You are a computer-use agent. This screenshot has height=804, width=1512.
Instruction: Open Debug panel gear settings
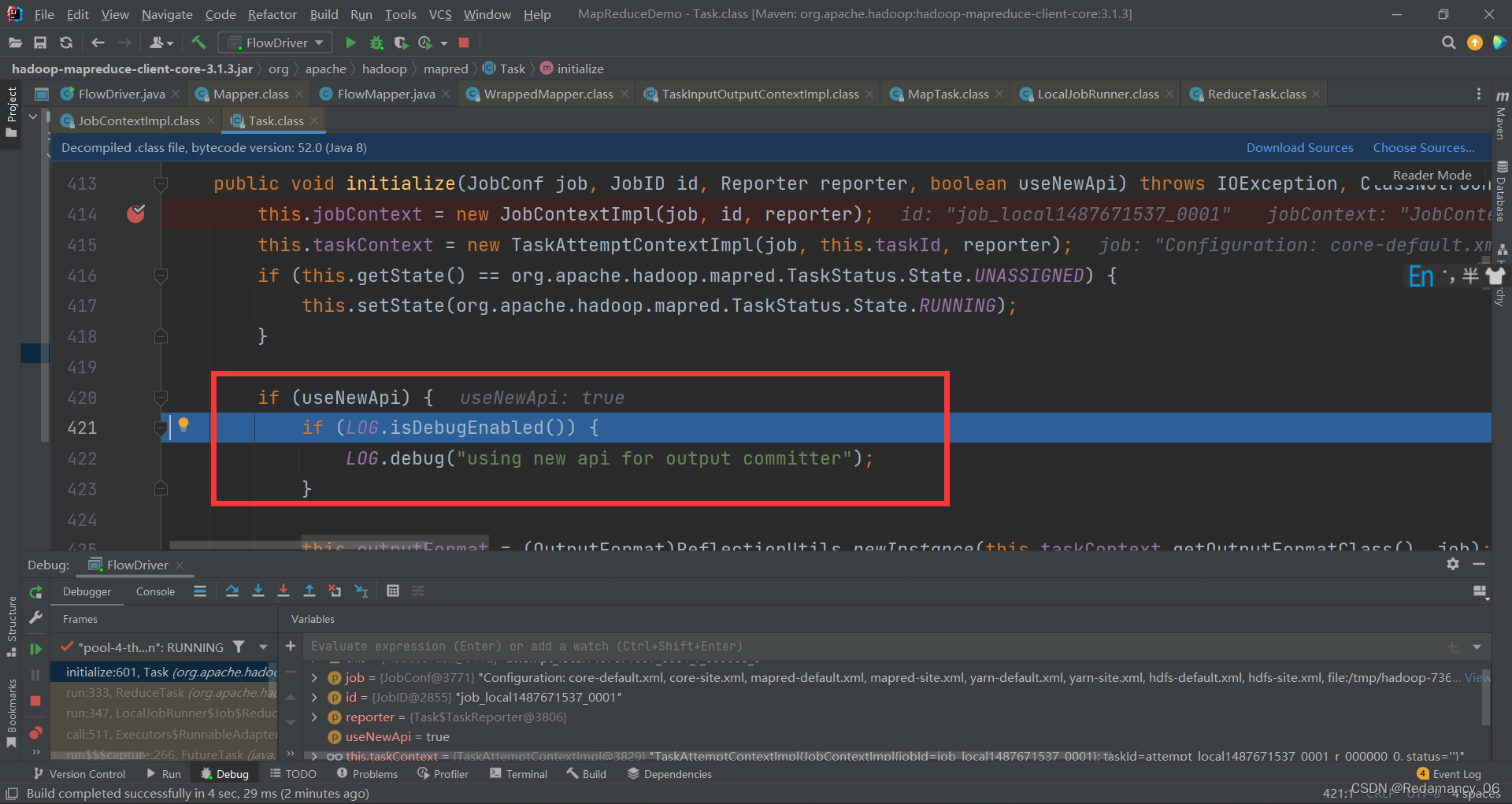(1453, 564)
